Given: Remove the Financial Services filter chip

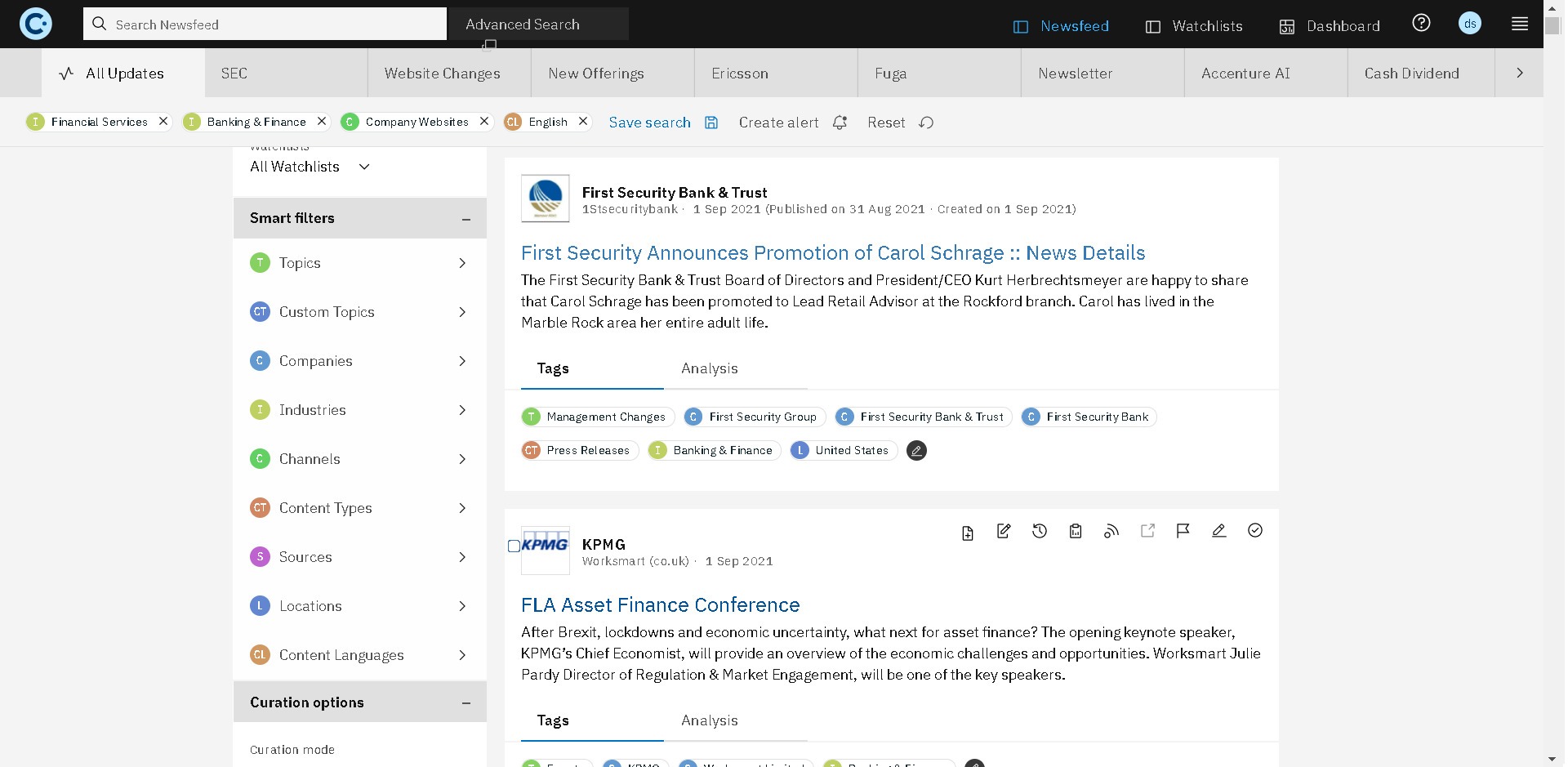Looking at the screenshot, I should pyautogui.click(x=163, y=121).
